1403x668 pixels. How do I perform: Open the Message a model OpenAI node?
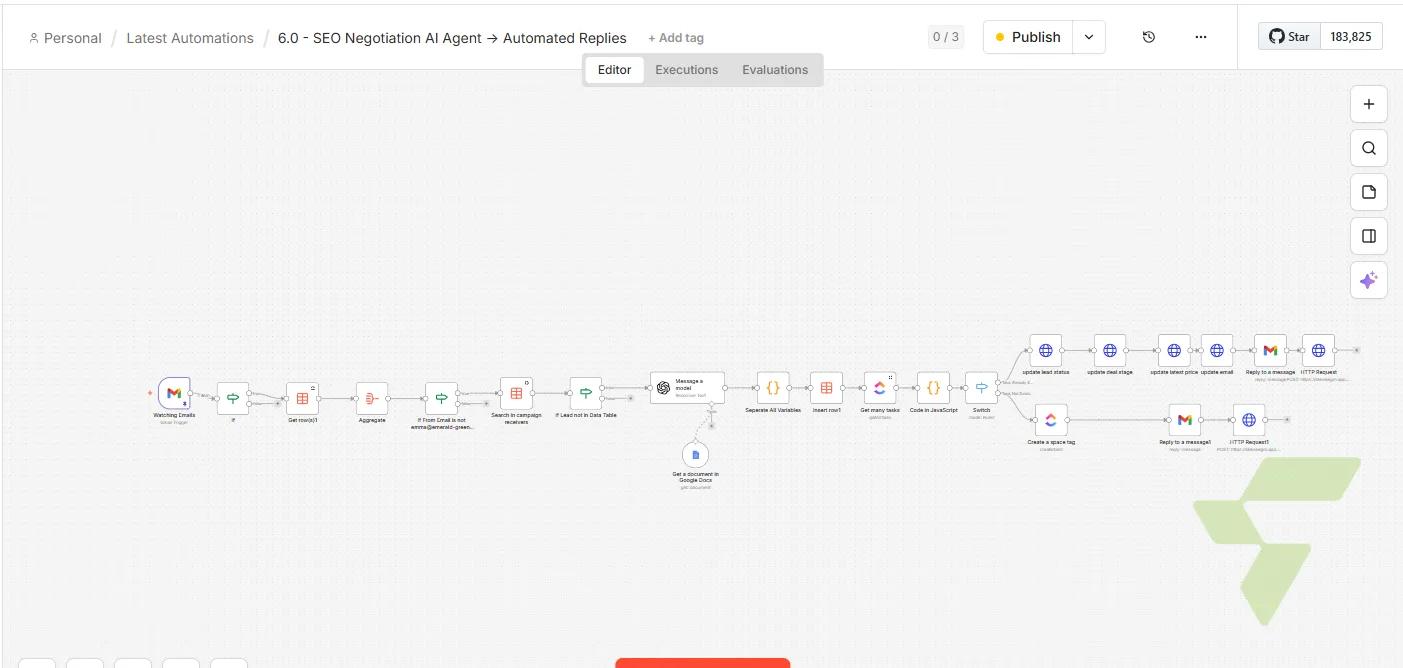point(687,387)
